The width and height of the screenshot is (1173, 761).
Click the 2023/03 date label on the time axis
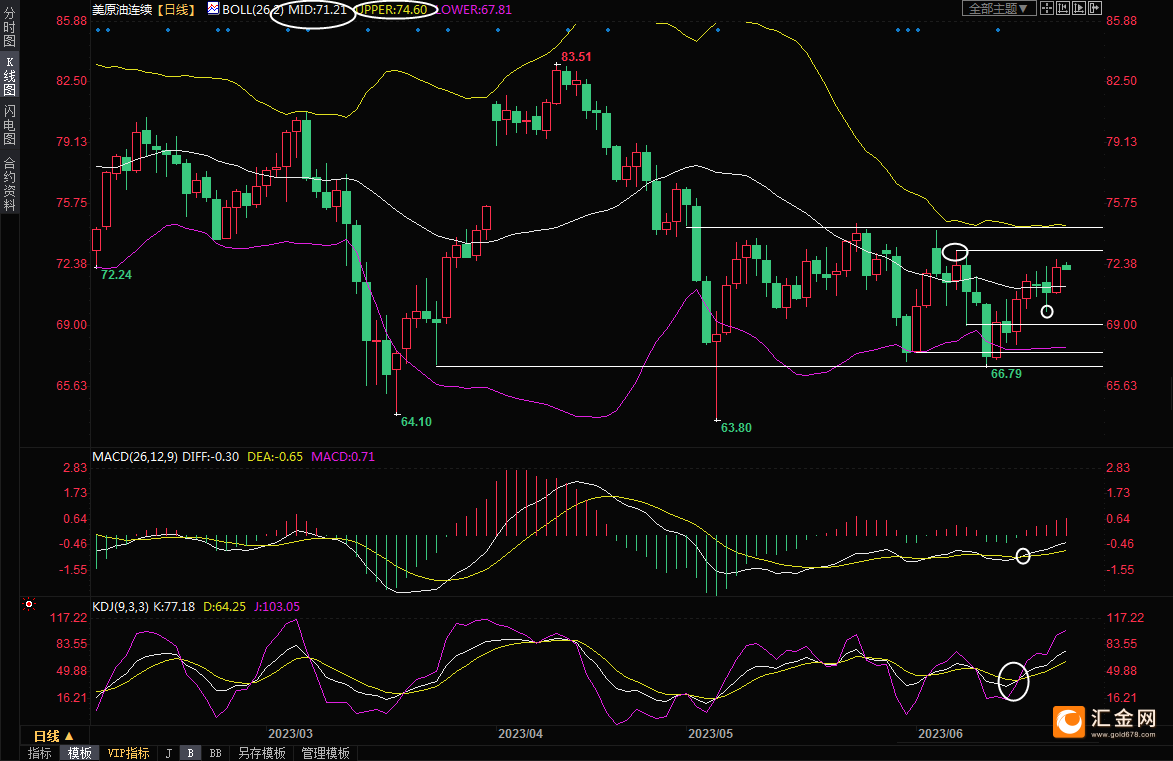(x=290, y=733)
